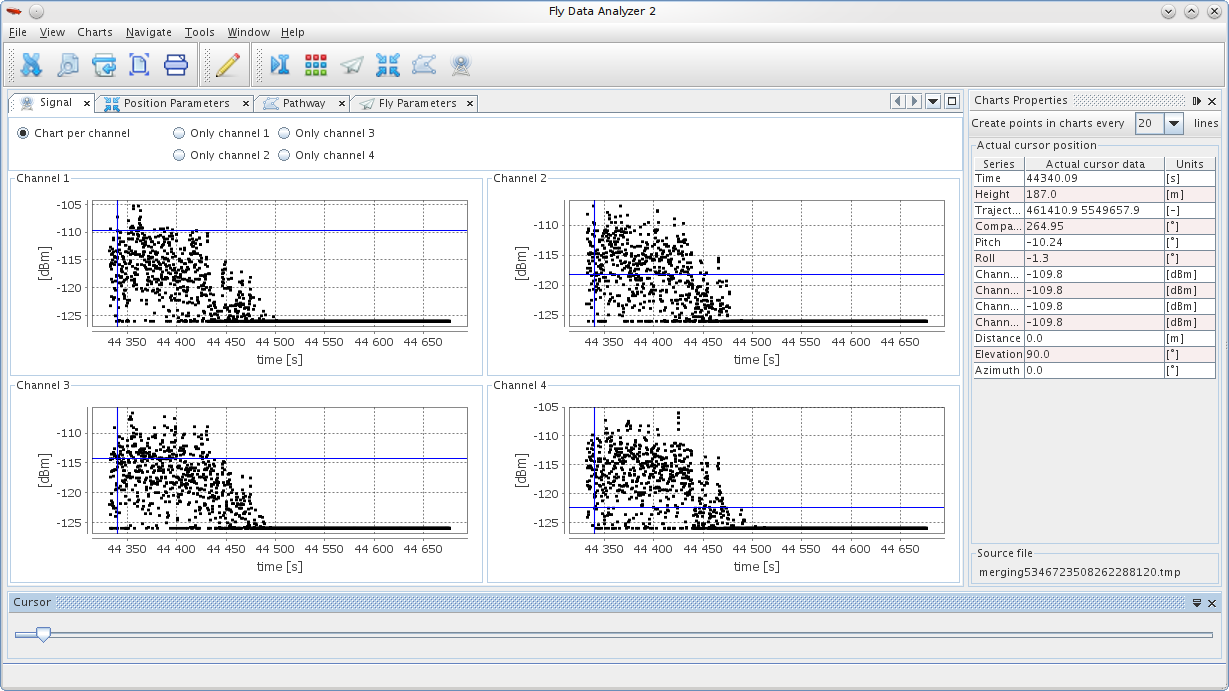Click the Cursor slider thumb

[43, 634]
